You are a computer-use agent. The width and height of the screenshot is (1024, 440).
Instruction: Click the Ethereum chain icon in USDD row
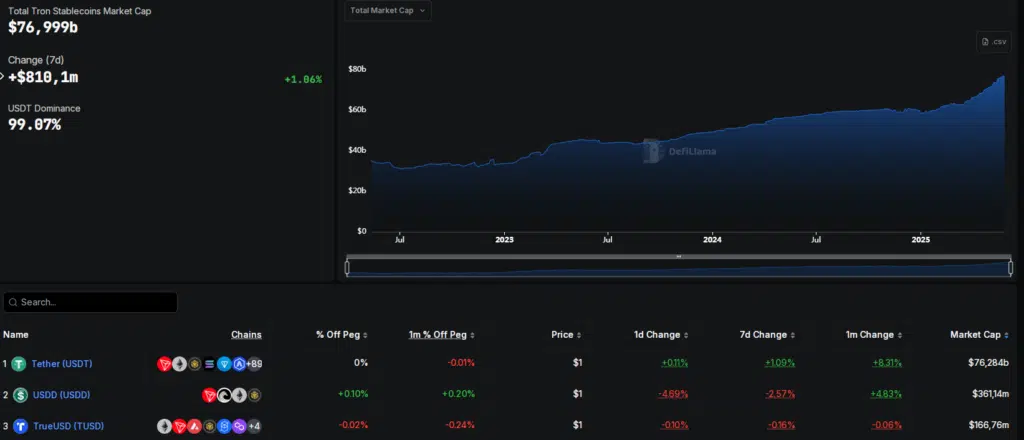click(x=239, y=395)
